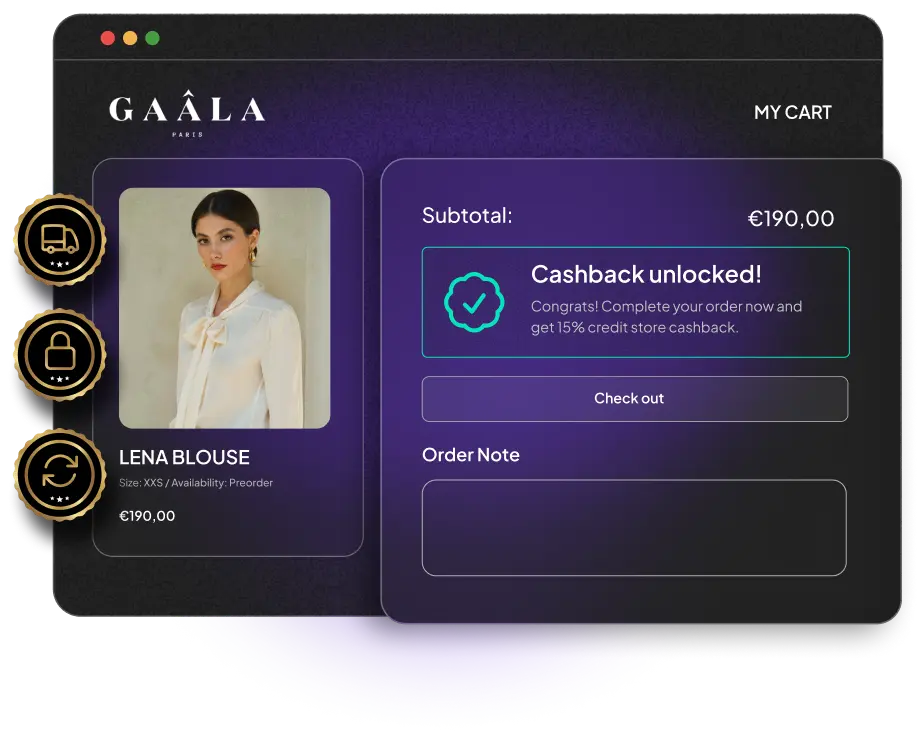
Task: Click the 15% credit store cashback message
Action: (666, 317)
